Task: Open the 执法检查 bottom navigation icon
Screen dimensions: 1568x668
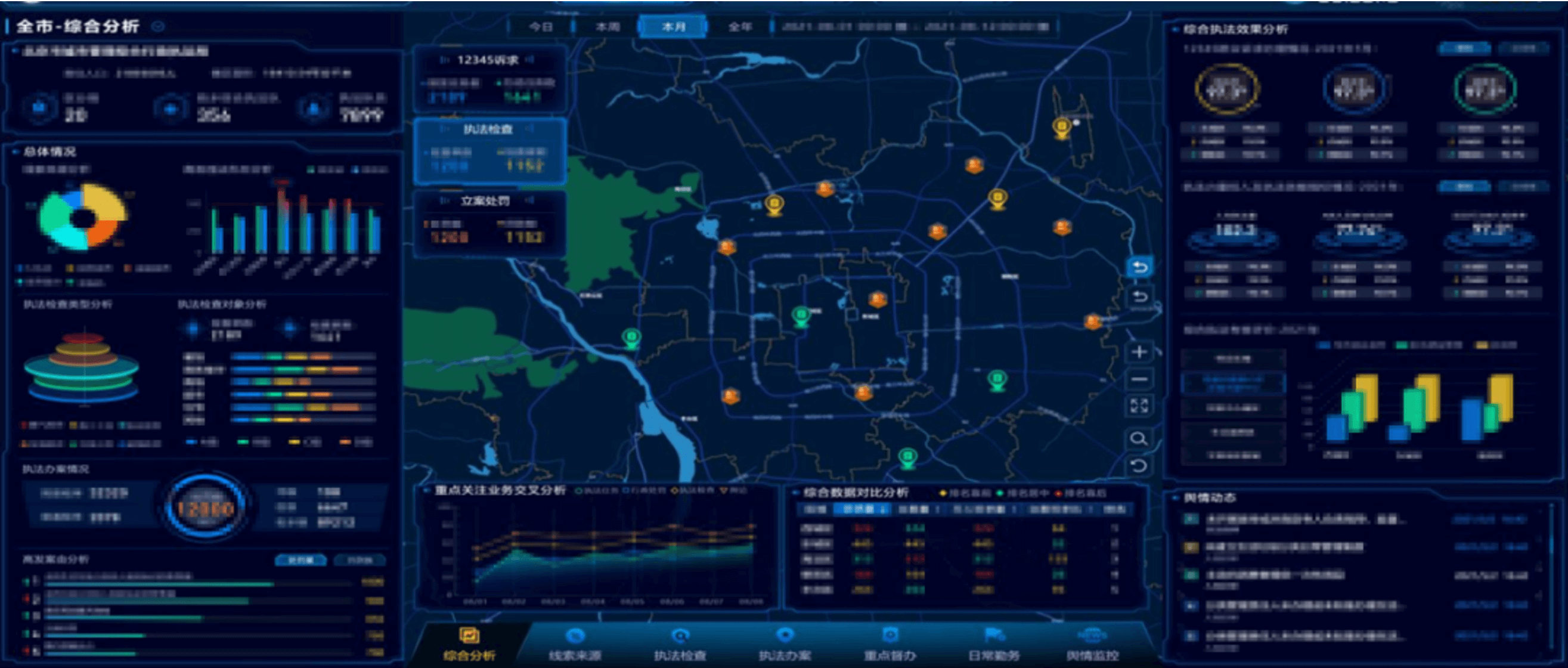Action: 680,636
